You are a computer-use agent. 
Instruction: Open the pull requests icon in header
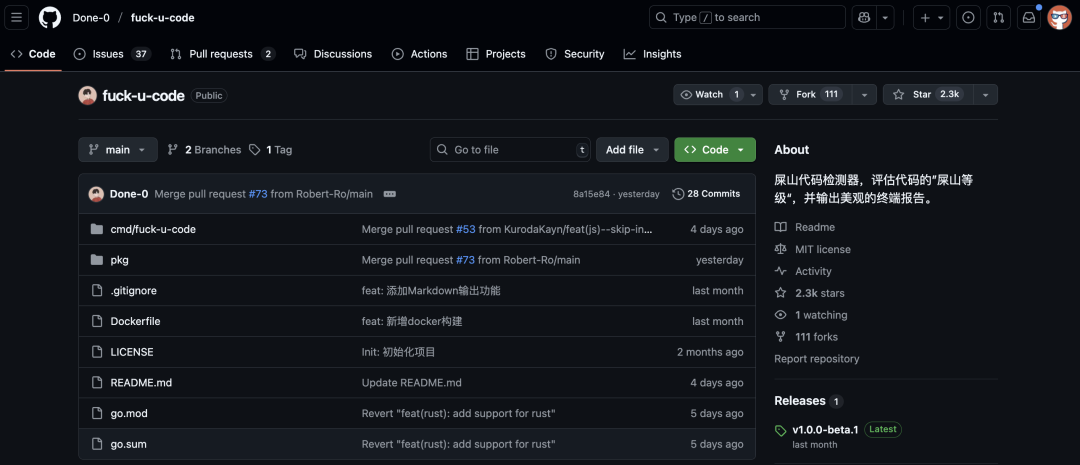(x=998, y=17)
